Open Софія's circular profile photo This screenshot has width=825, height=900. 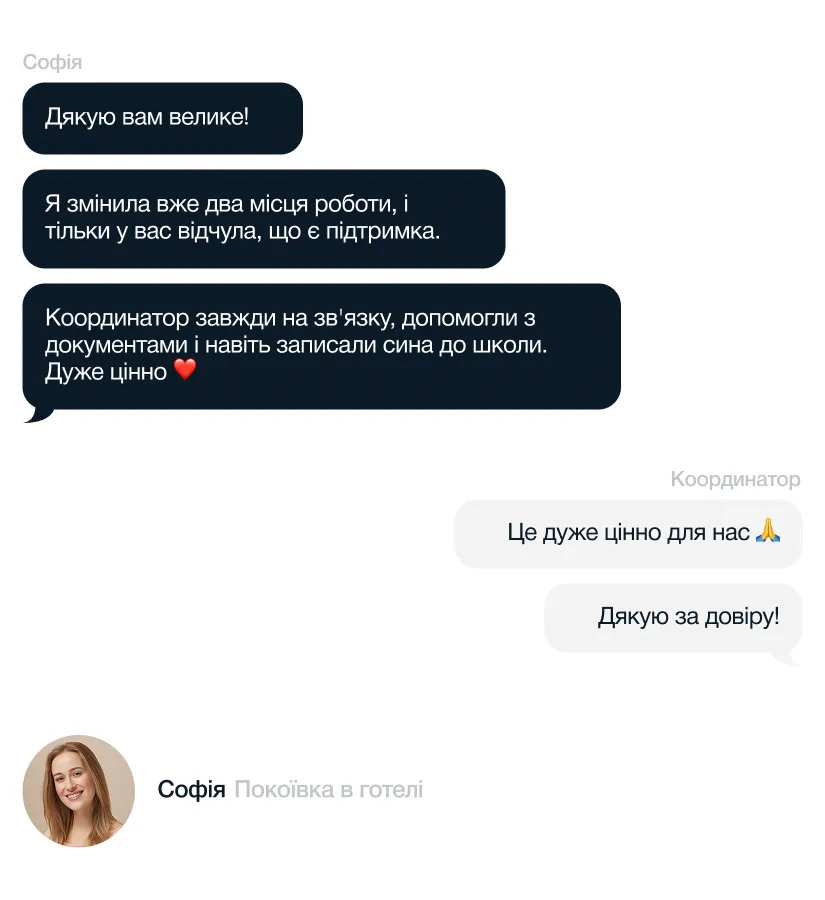point(79,790)
